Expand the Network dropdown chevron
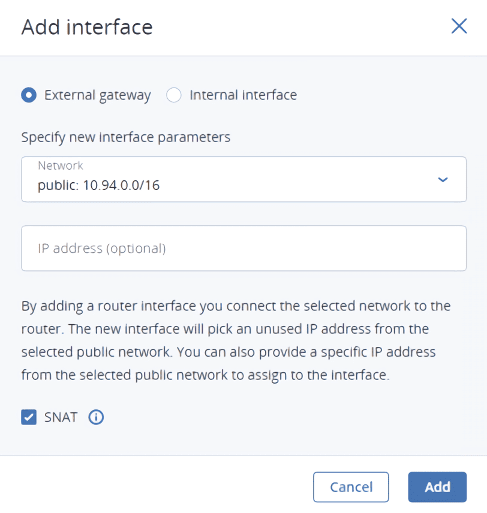Viewport: 487px width, 513px height. [x=443, y=180]
